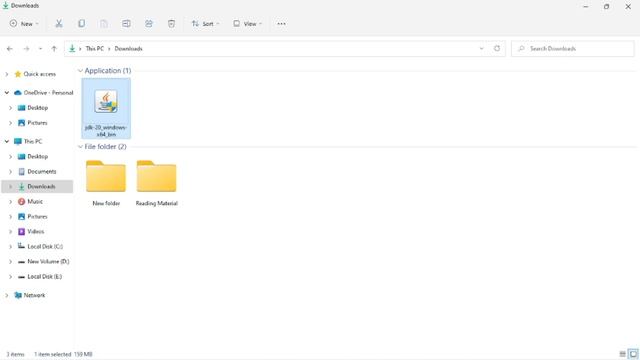Click This PC in the address bar
Screen dimensions: 640x360
pyautogui.click(x=95, y=49)
